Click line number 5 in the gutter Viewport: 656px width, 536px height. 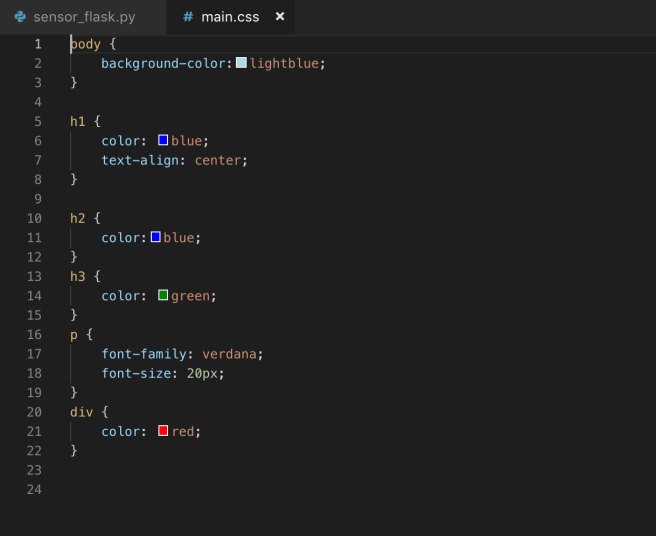pyautogui.click(x=38, y=121)
